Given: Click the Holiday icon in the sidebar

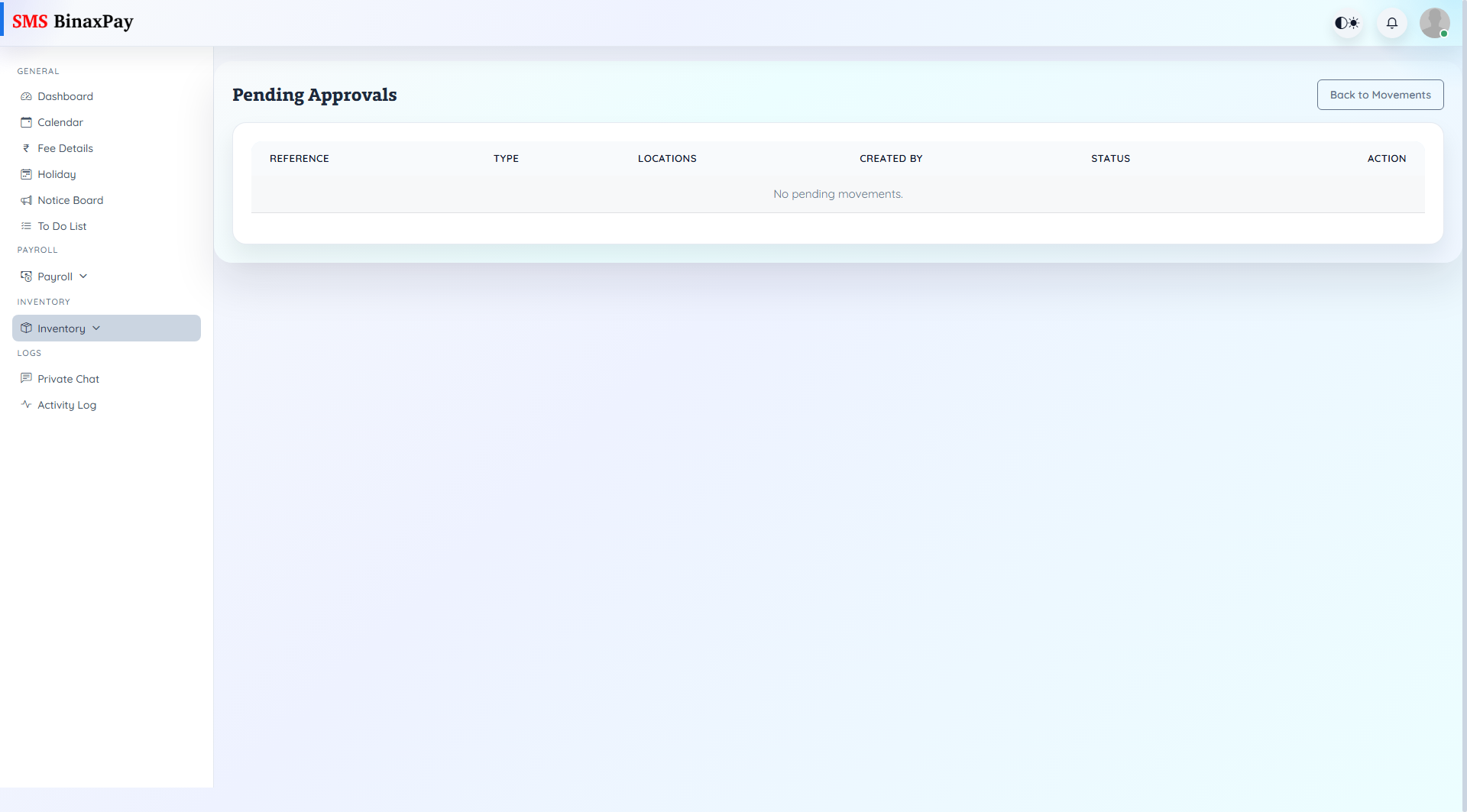Looking at the screenshot, I should [26, 174].
